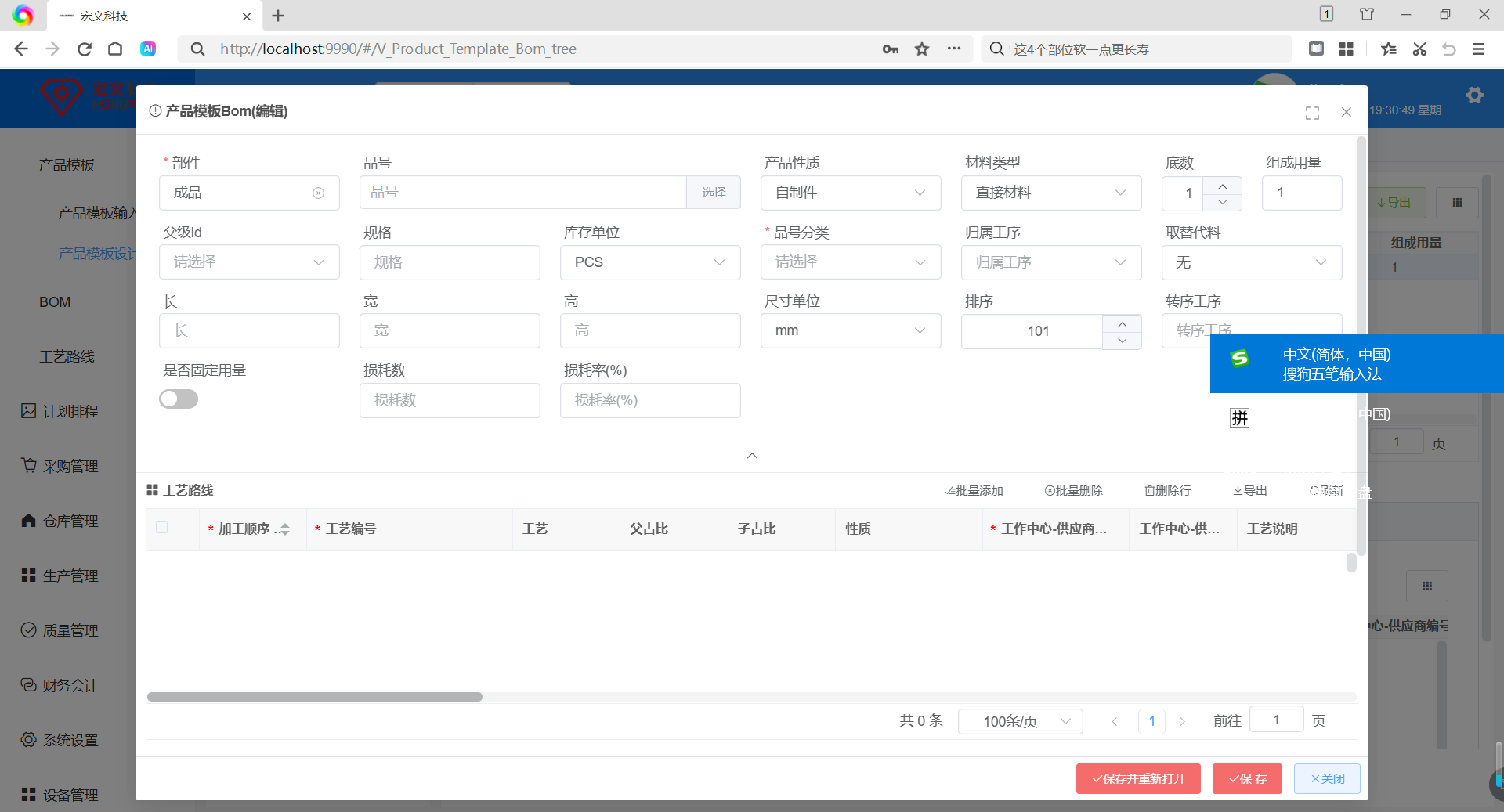Click the 保存 button
The image size is (1504, 812).
(x=1247, y=779)
